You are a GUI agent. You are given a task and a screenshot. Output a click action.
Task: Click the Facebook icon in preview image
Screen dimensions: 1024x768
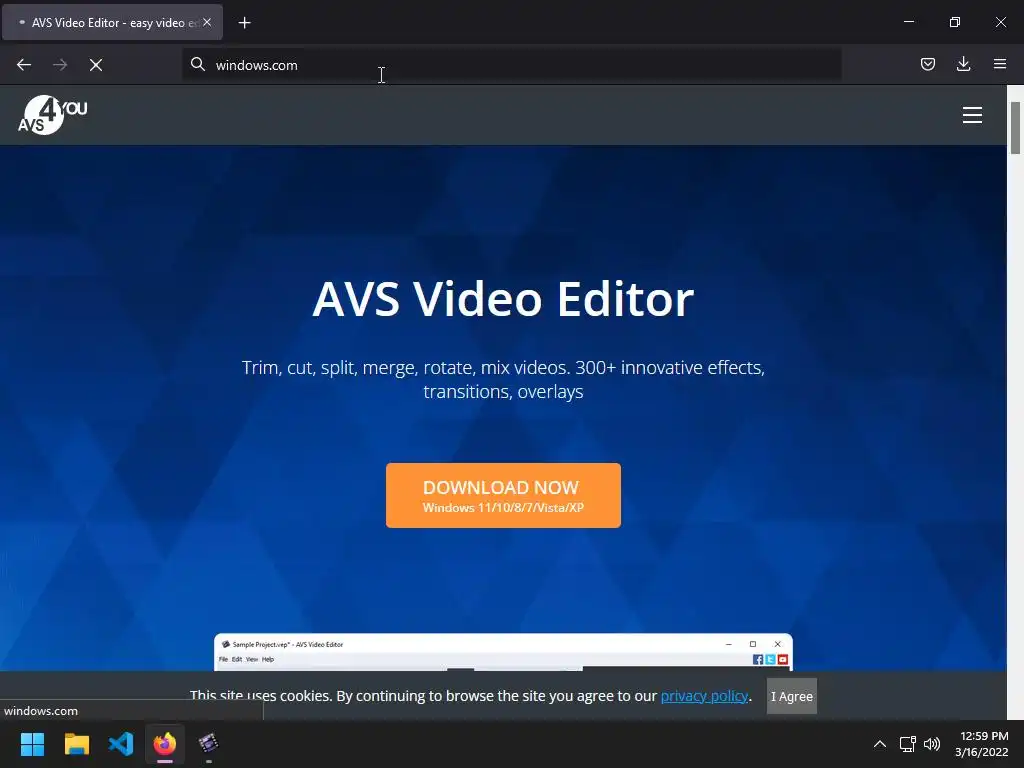[758, 660]
